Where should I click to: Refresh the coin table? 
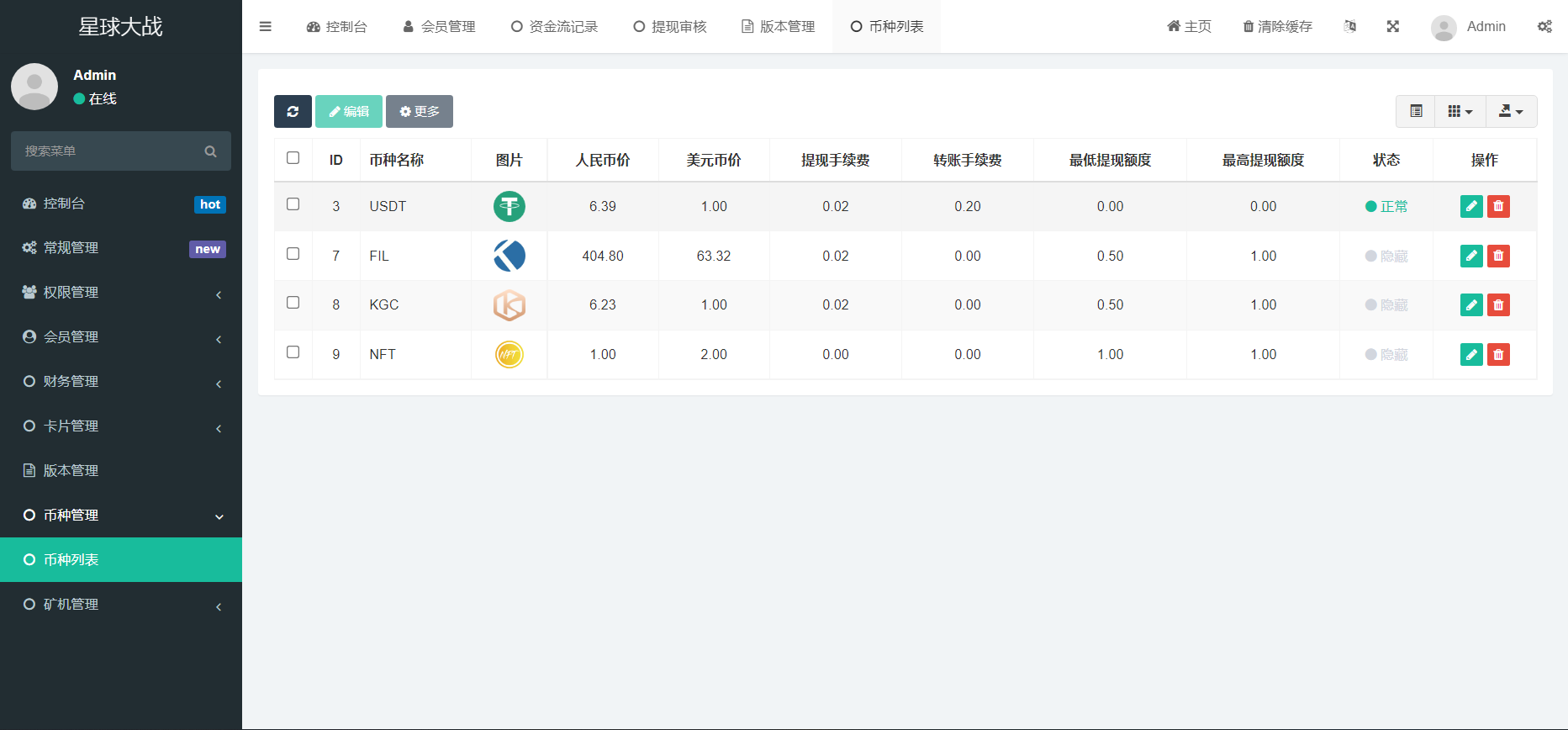click(x=293, y=111)
